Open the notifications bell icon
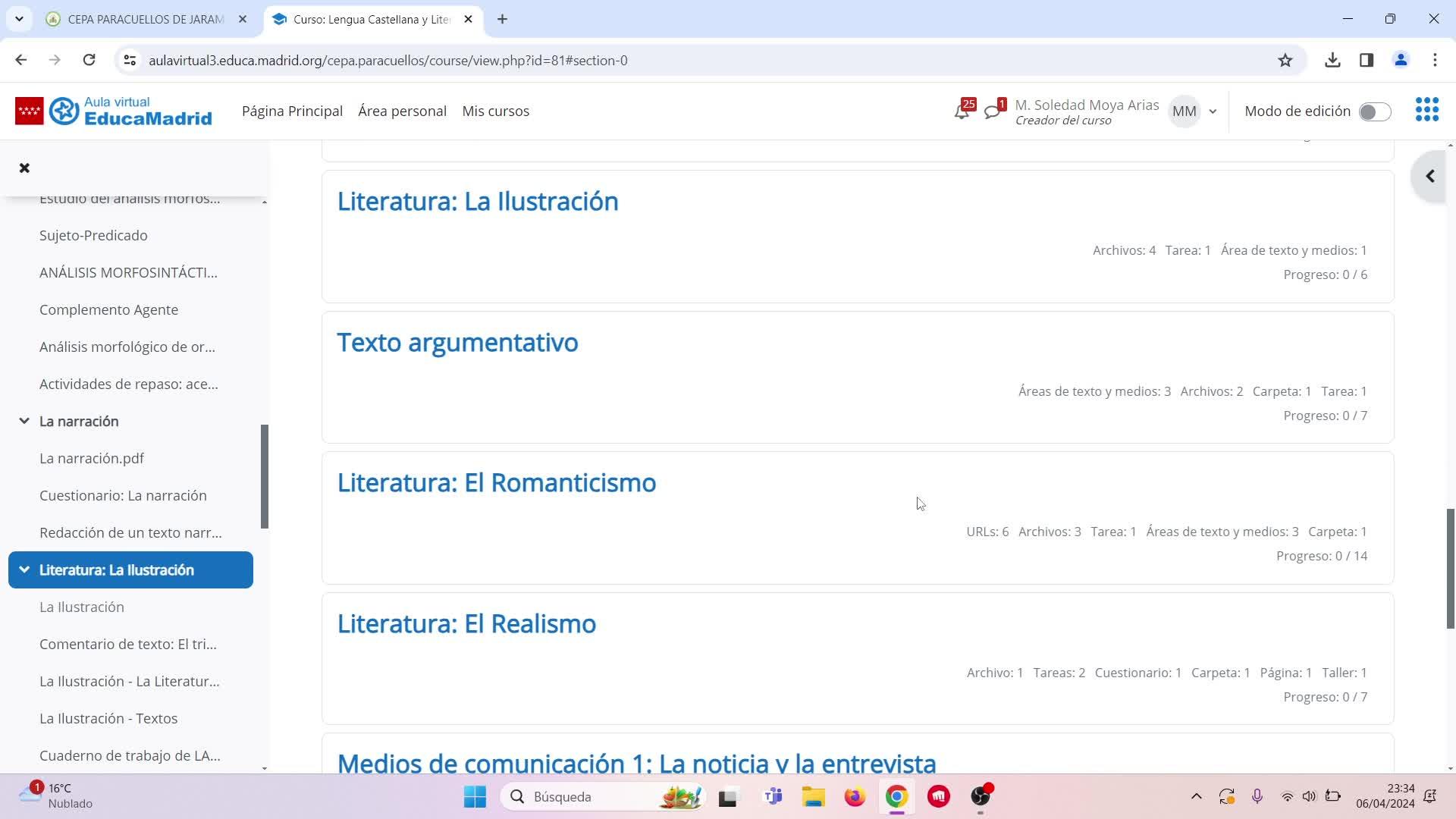This screenshot has height=819, width=1456. point(962,112)
